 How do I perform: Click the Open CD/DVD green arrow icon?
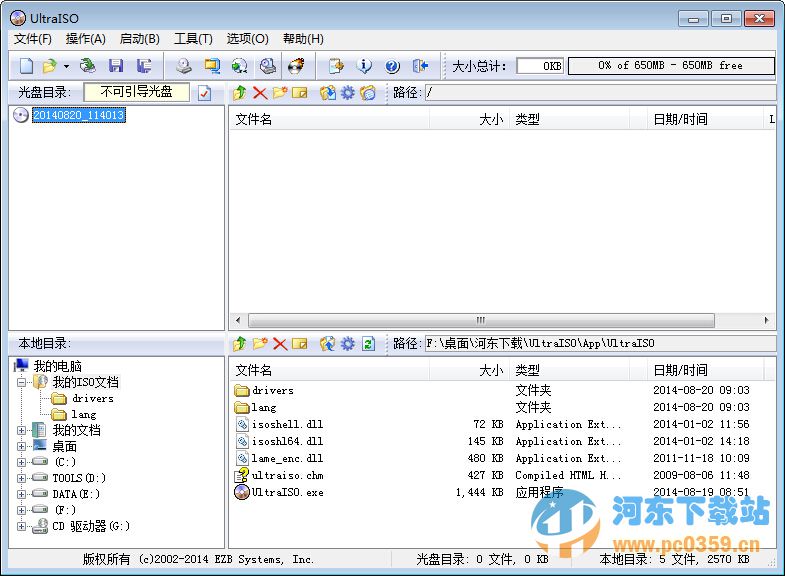pyautogui.click(x=88, y=66)
